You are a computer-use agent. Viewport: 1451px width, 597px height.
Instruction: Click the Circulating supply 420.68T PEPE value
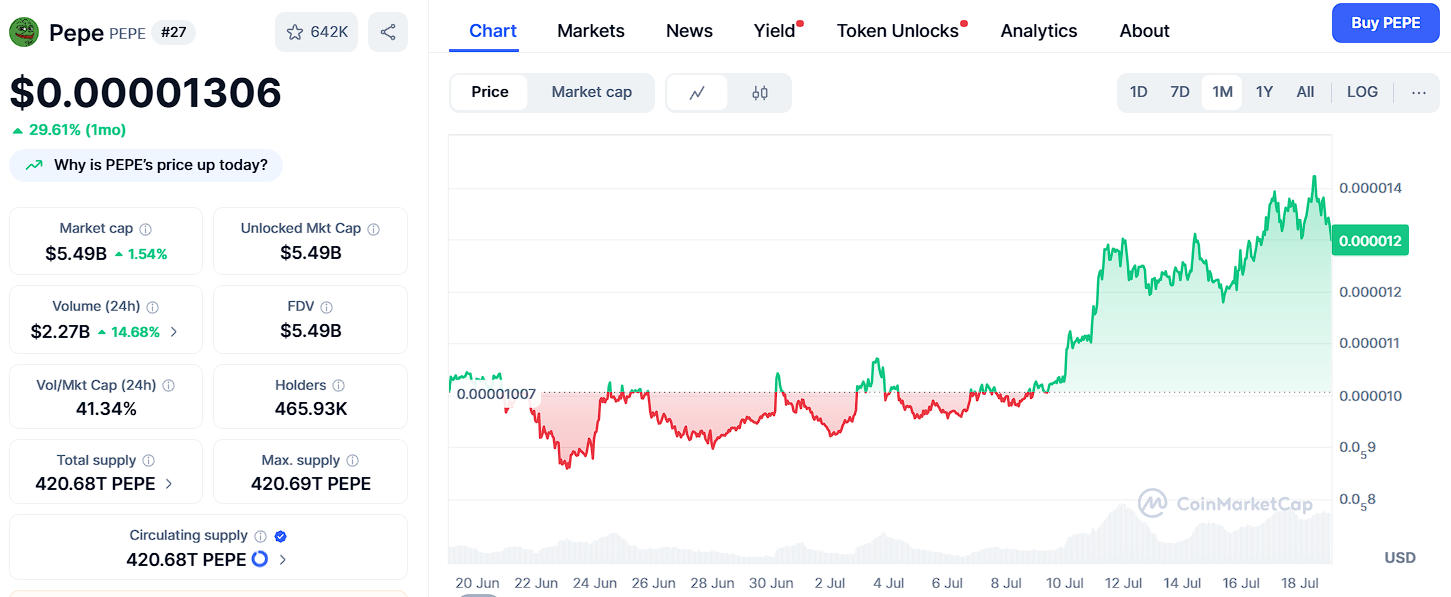tap(186, 560)
